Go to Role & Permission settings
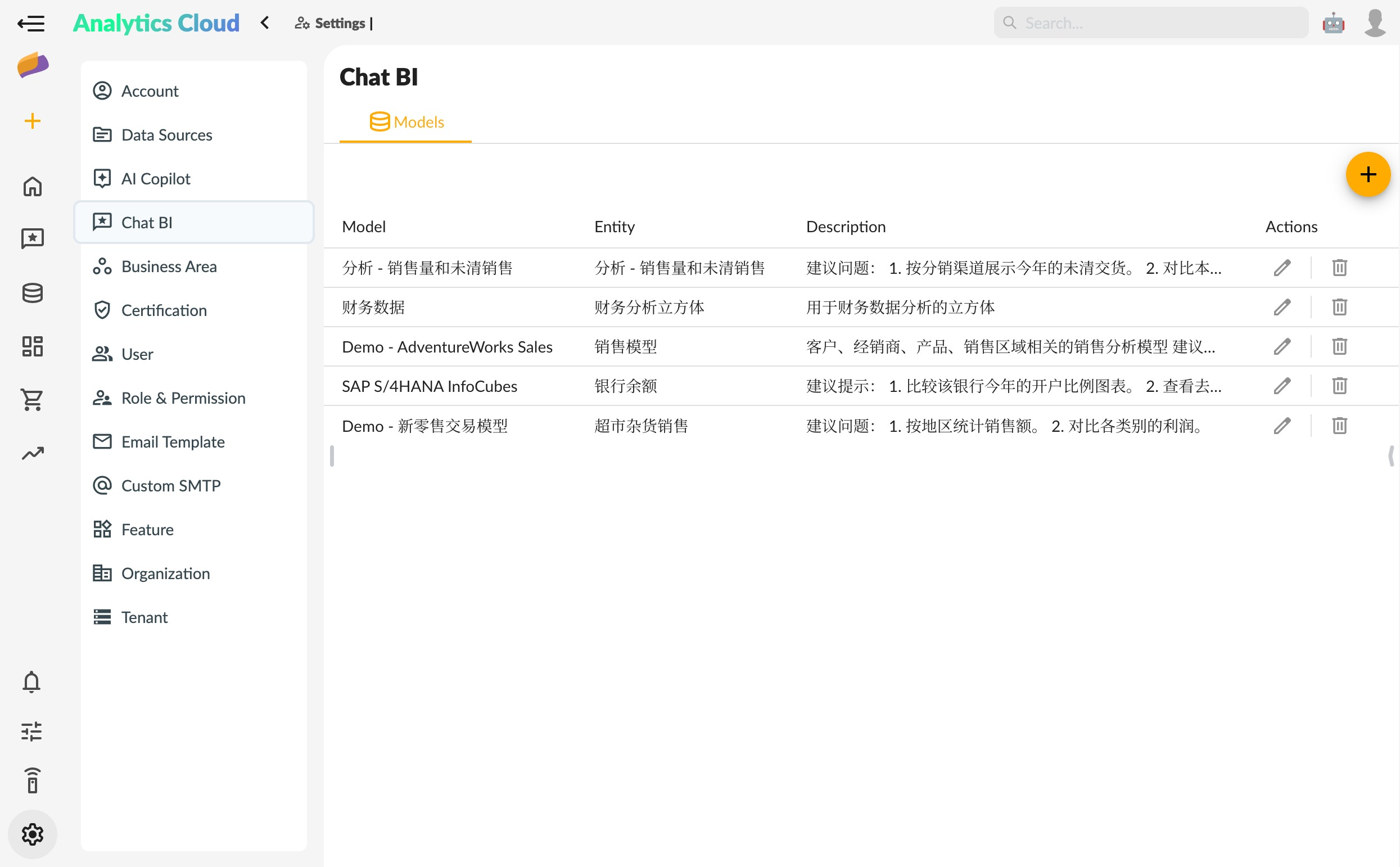Image resolution: width=1400 pixels, height=867 pixels. pos(183,398)
